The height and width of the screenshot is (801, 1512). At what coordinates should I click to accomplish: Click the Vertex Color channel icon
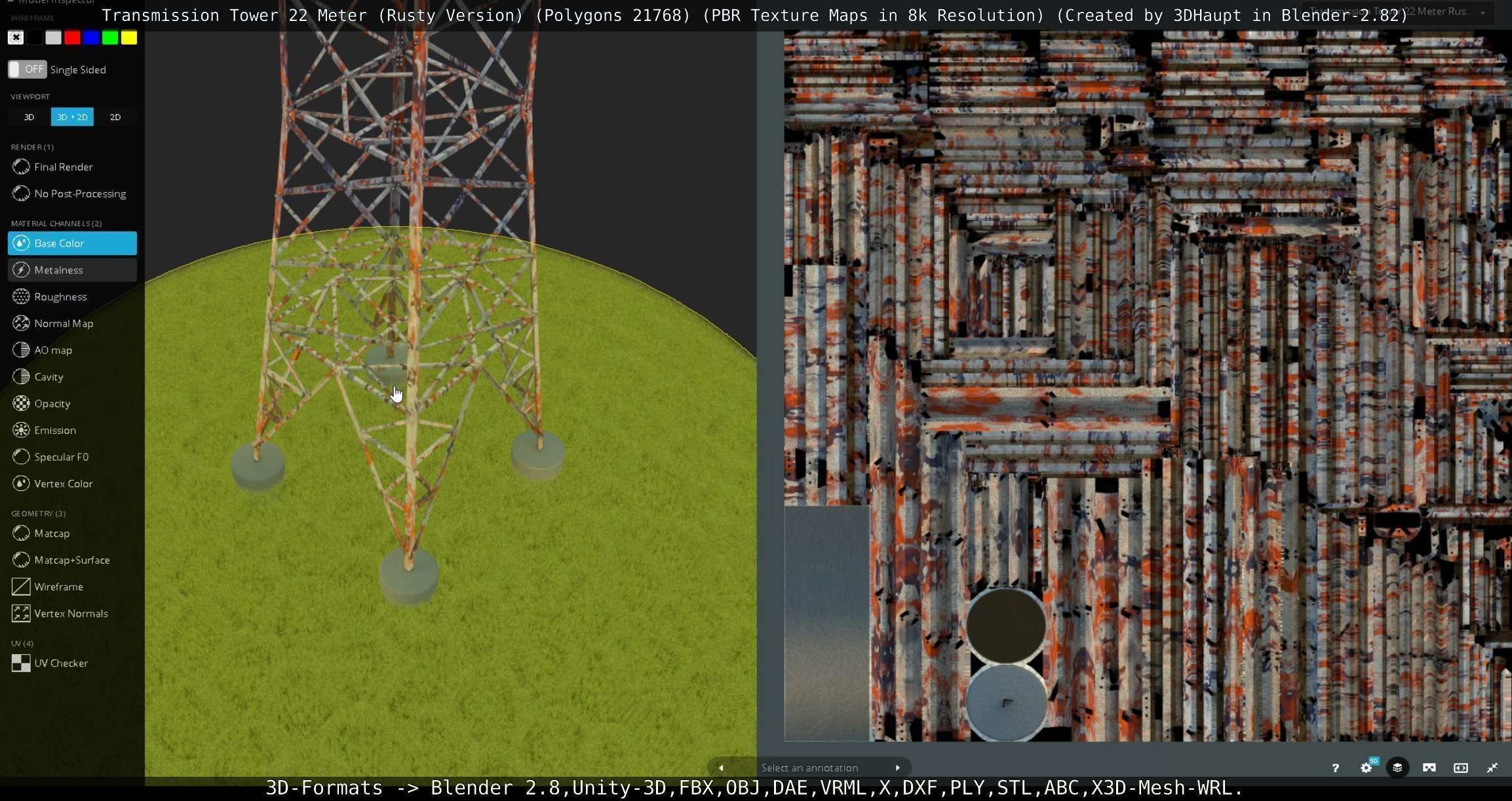(21, 484)
